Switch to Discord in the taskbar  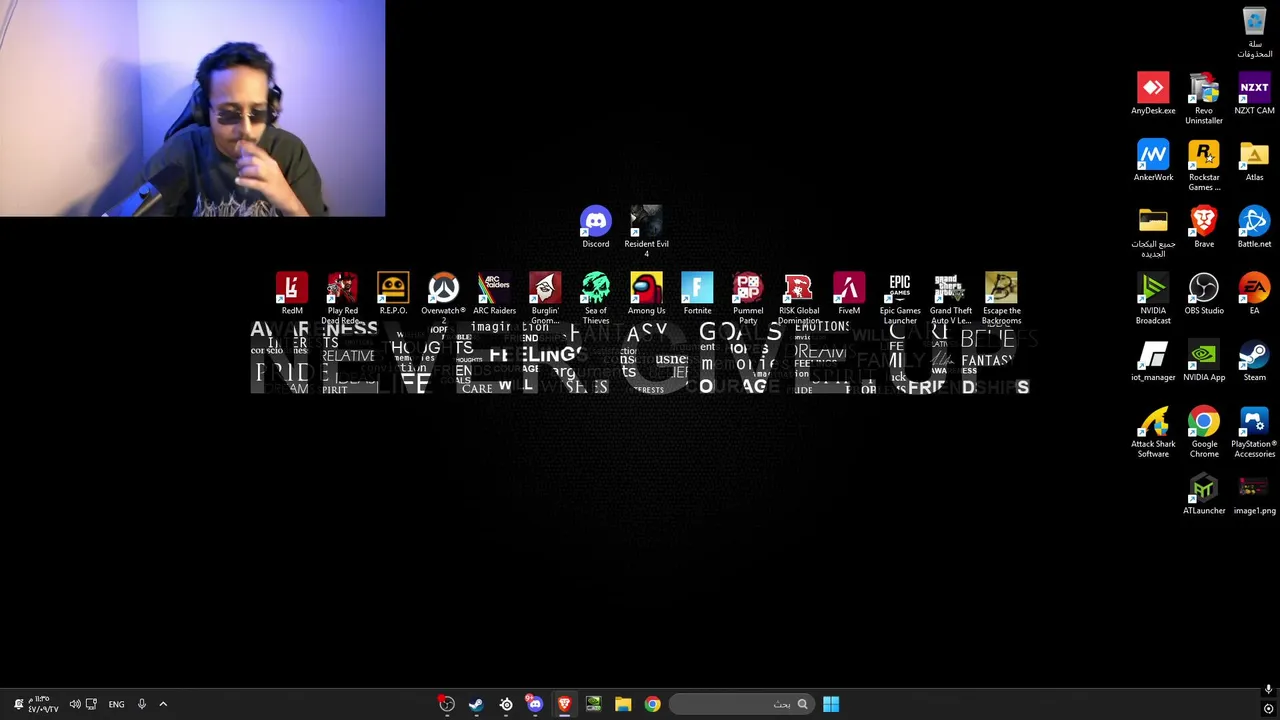click(x=535, y=704)
